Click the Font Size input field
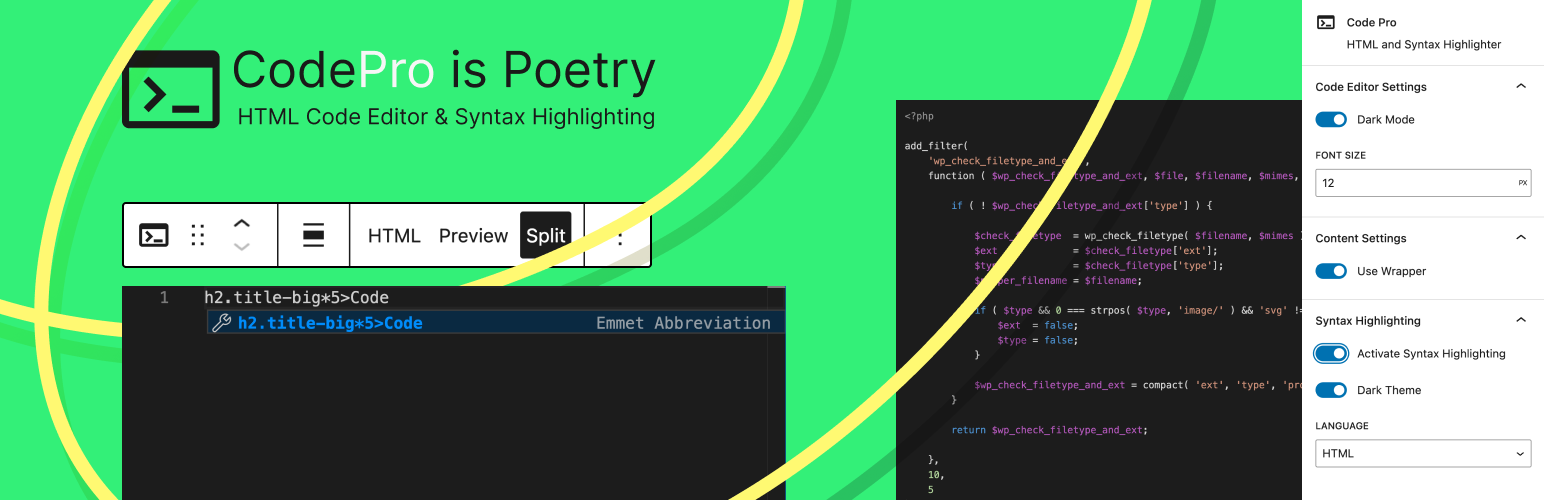The height and width of the screenshot is (500, 1544). (x=1423, y=183)
